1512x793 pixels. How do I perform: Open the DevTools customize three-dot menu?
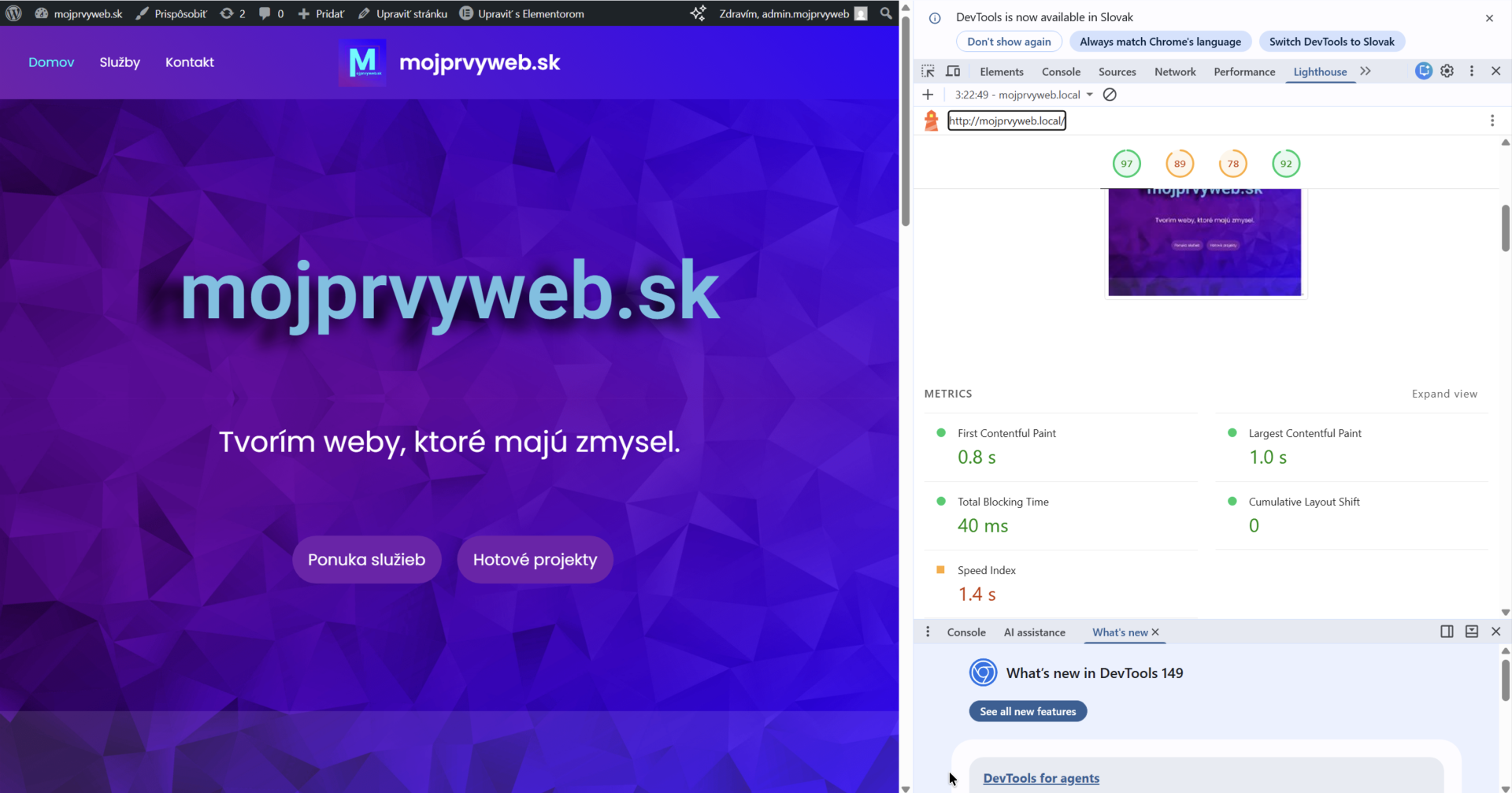click(1472, 71)
